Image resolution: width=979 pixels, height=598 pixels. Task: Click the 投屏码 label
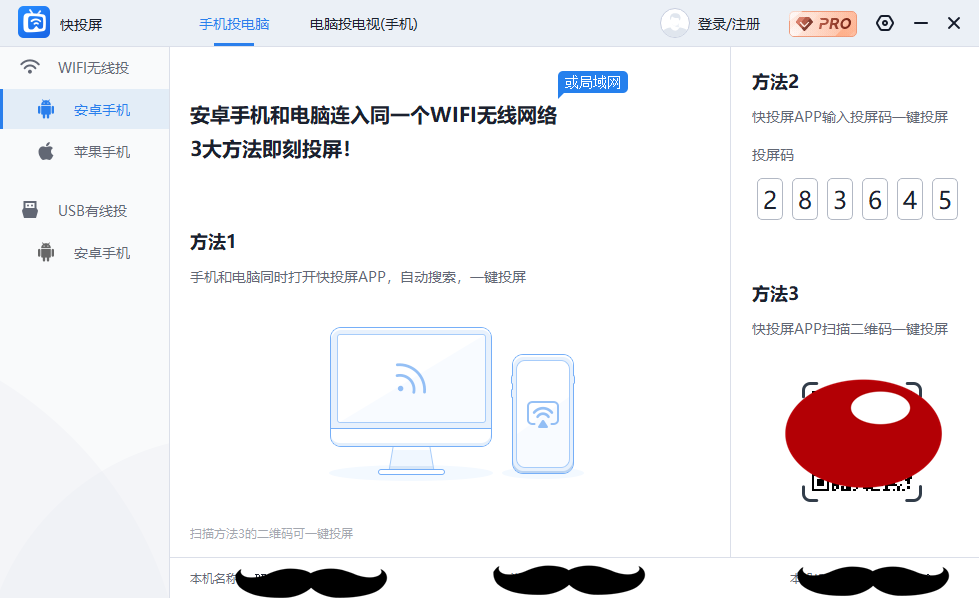pyautogui.click(x=773, y=155)
